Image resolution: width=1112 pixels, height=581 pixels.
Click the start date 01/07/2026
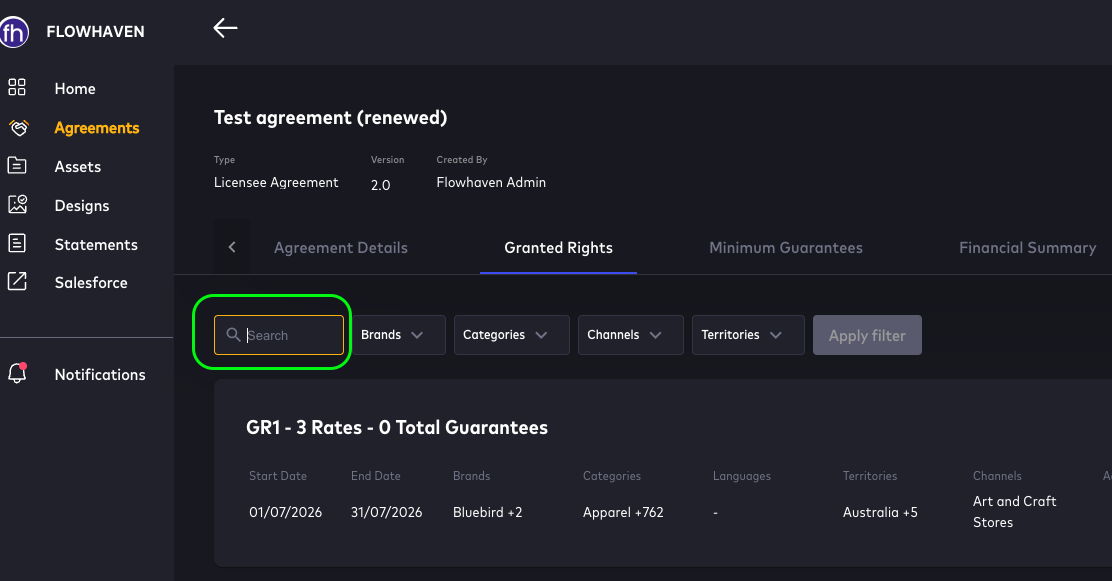pyautogui.click(x=285, y=512)
